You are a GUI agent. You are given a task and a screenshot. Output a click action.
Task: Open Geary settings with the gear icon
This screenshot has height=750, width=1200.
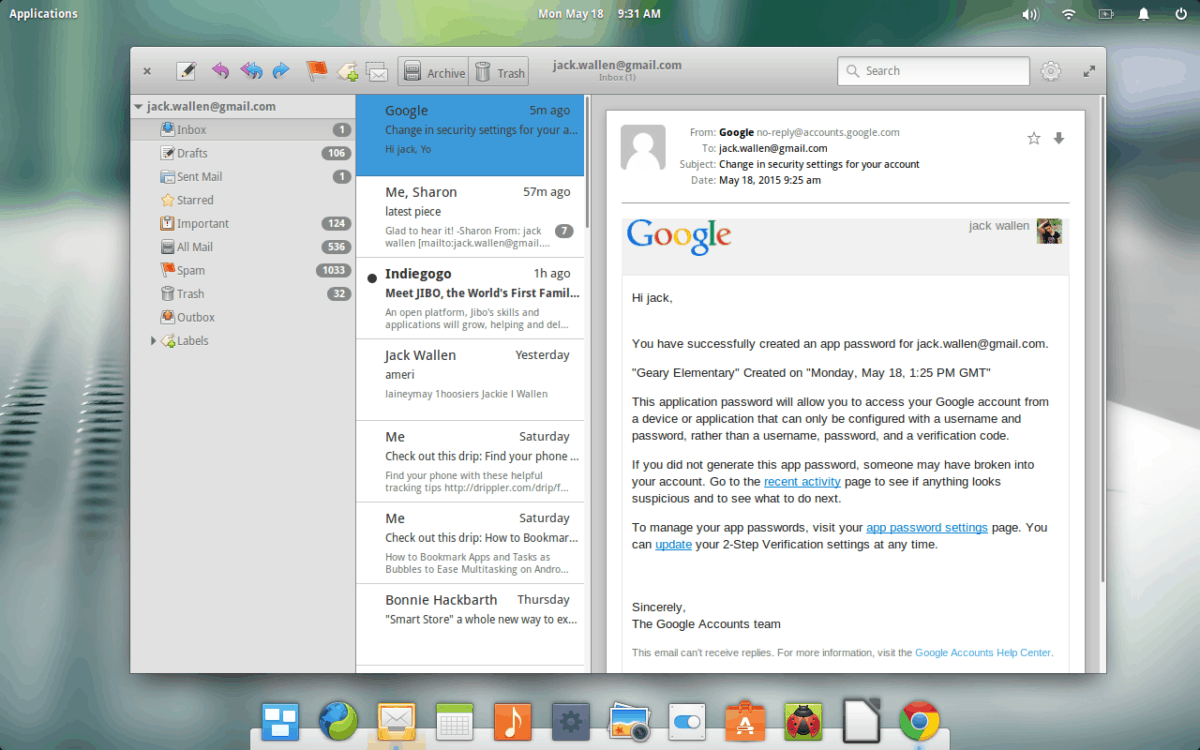[1050, 71]
